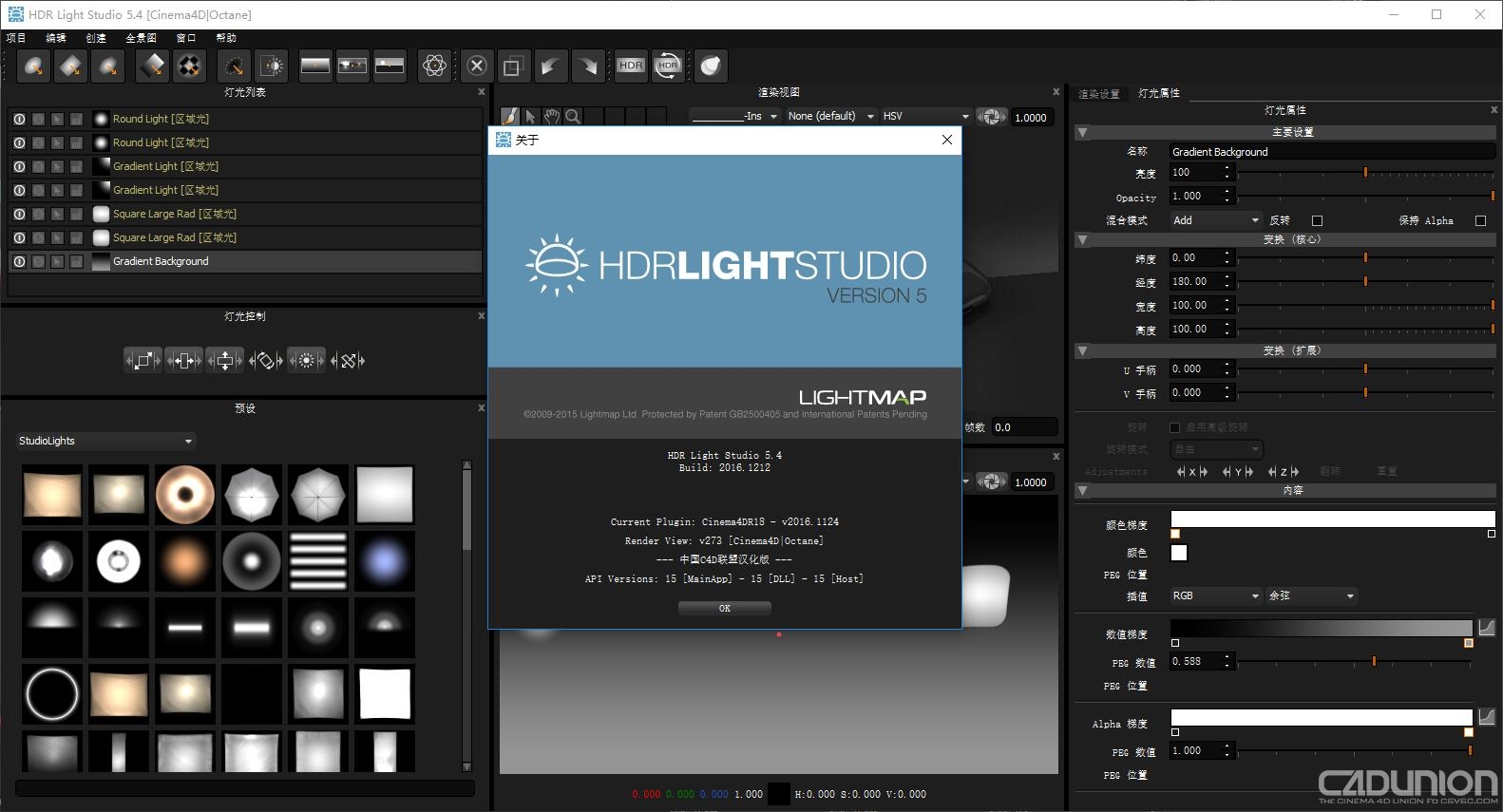Click the rotate light control icon

266,360
